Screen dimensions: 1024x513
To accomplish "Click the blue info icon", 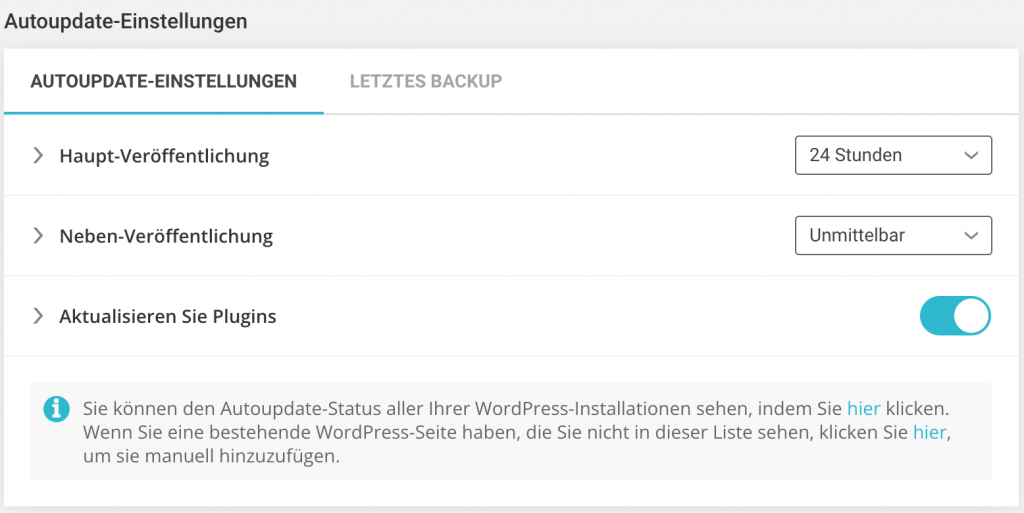I will [57, 409].
